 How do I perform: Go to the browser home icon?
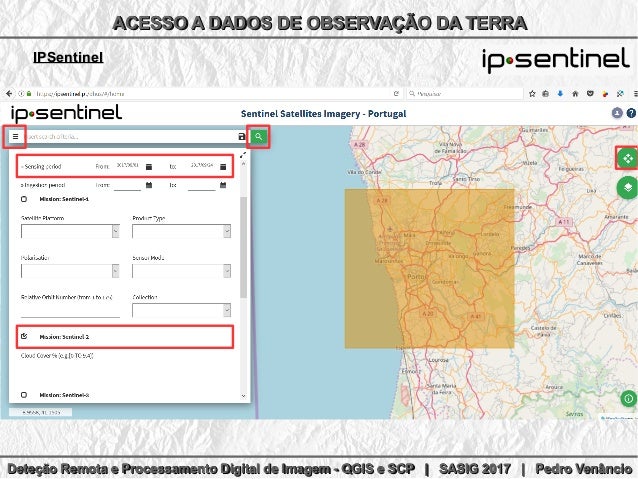coord(575,94)
